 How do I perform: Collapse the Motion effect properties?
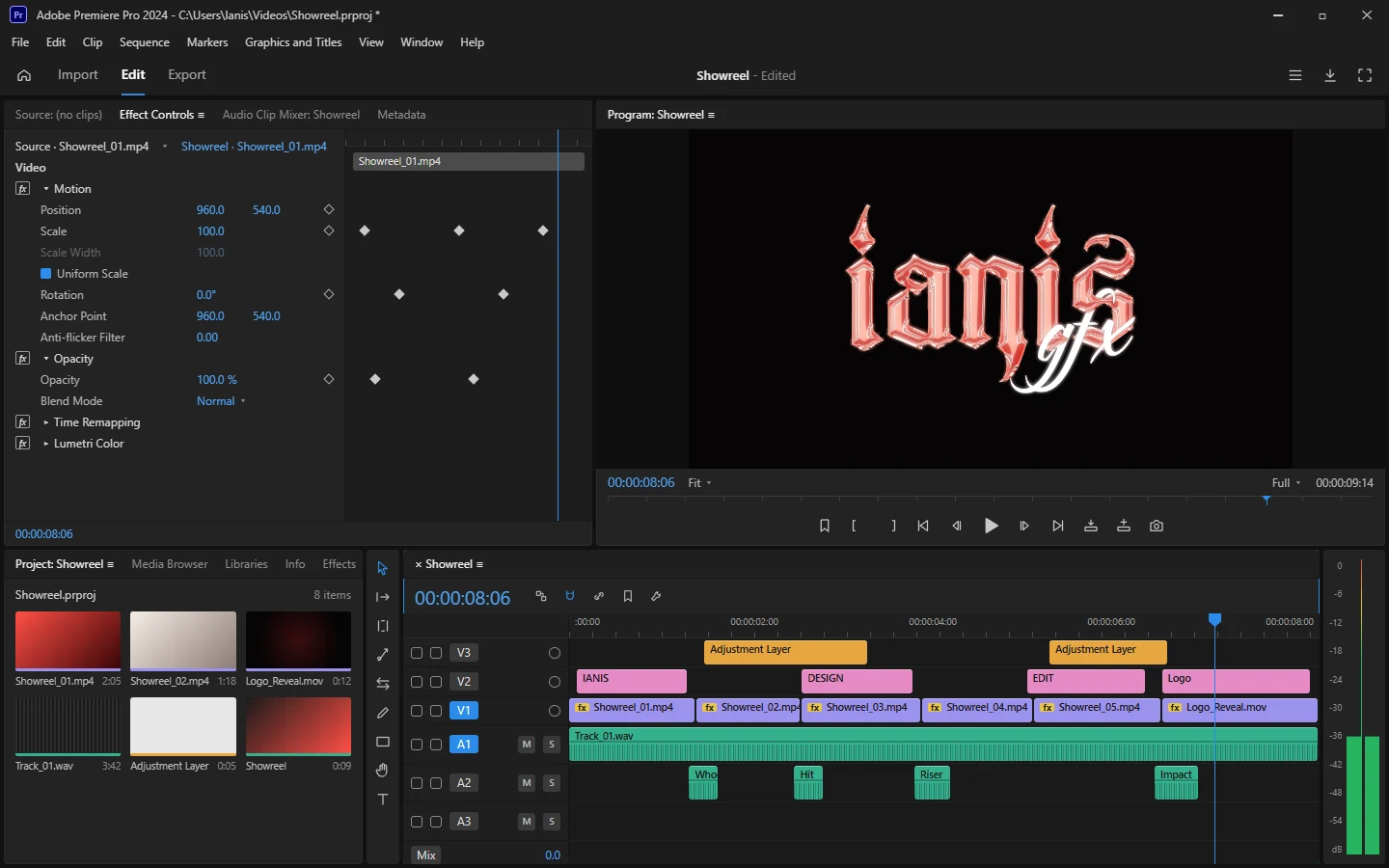46,189
